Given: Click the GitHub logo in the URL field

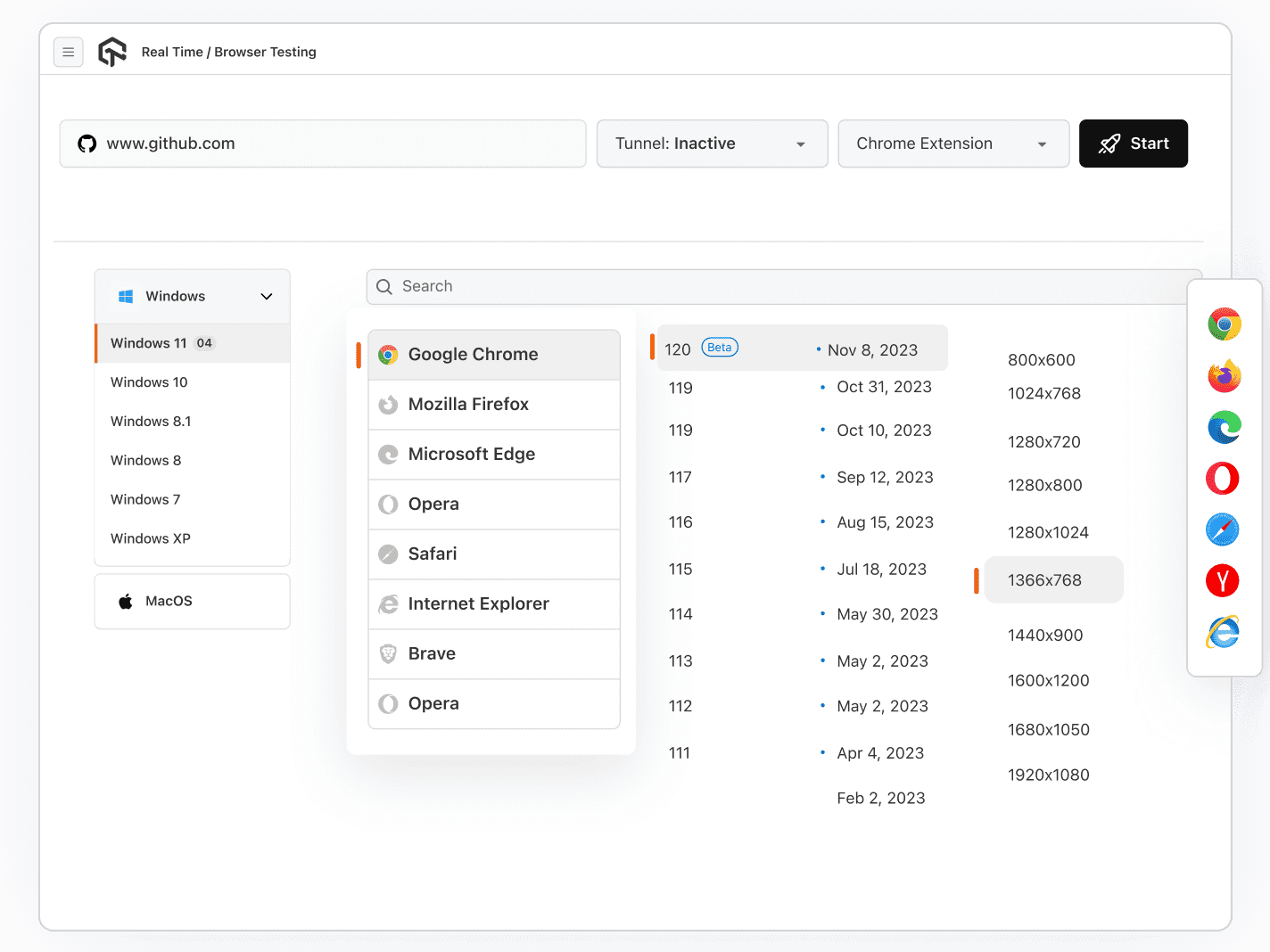Looking at the screenshot, I should [x=87, y=143].
